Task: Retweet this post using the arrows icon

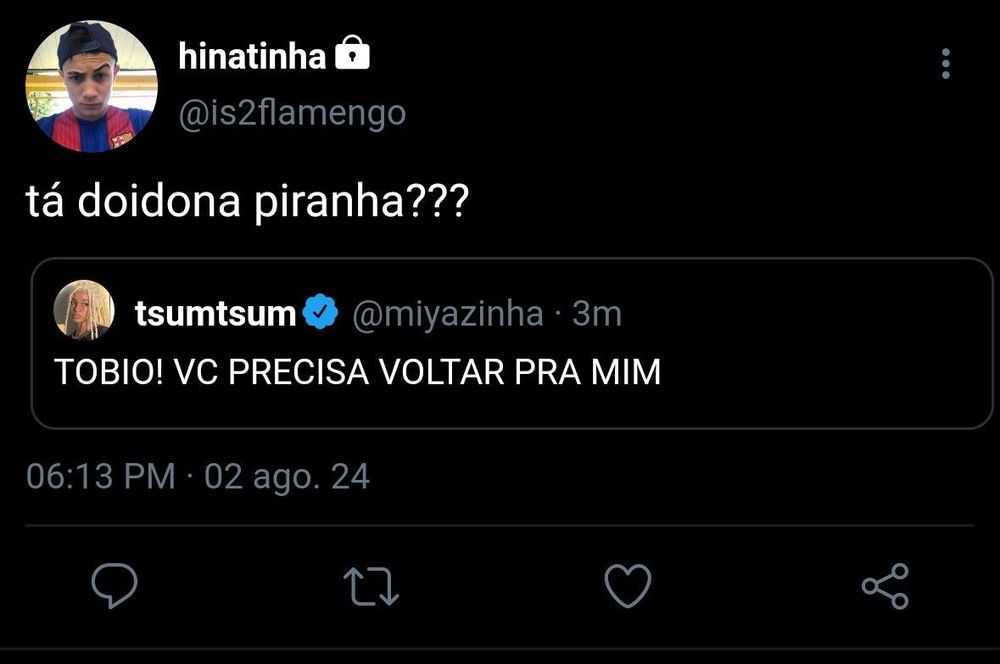Action: [x=371, y=586]
